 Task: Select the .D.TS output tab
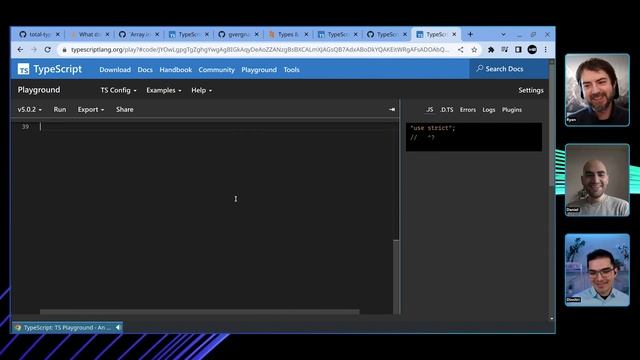pos(447,110)
